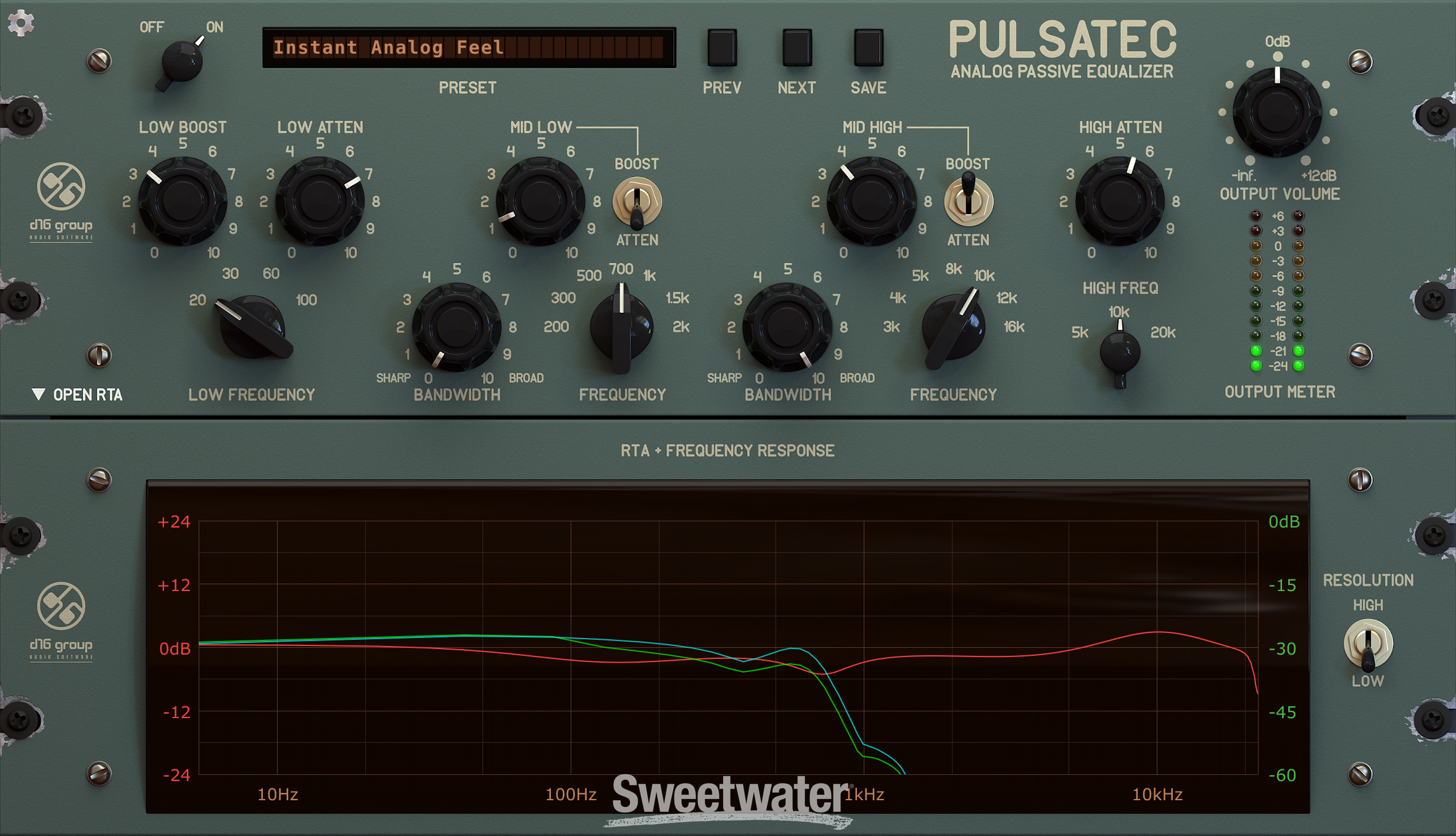Click the Mid High gain knob
1456x836 pixels.
pyautogui.click(x=871, y=201)
